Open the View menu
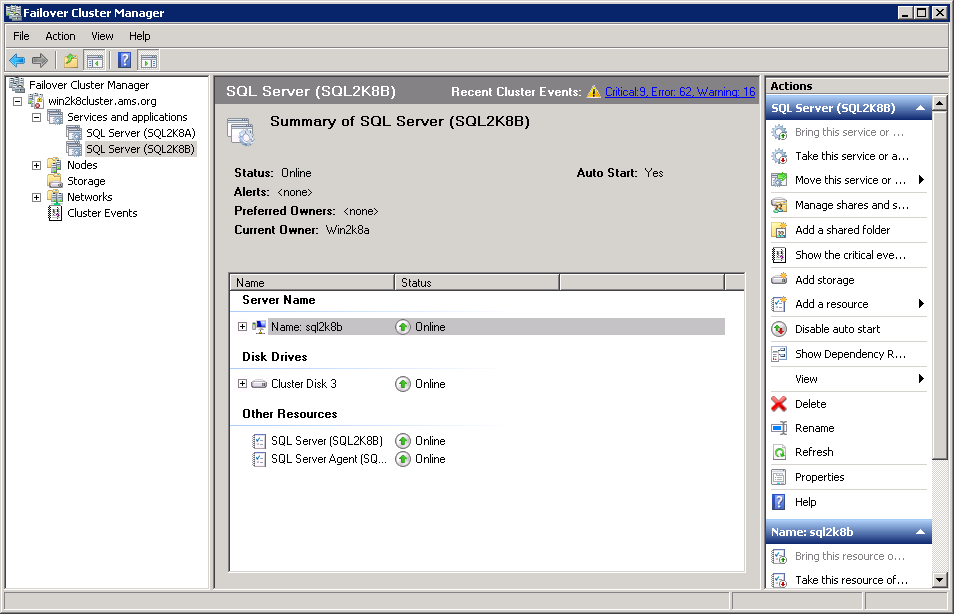The width and height of the screenshot is (954, 614). (x=102, y=36)
